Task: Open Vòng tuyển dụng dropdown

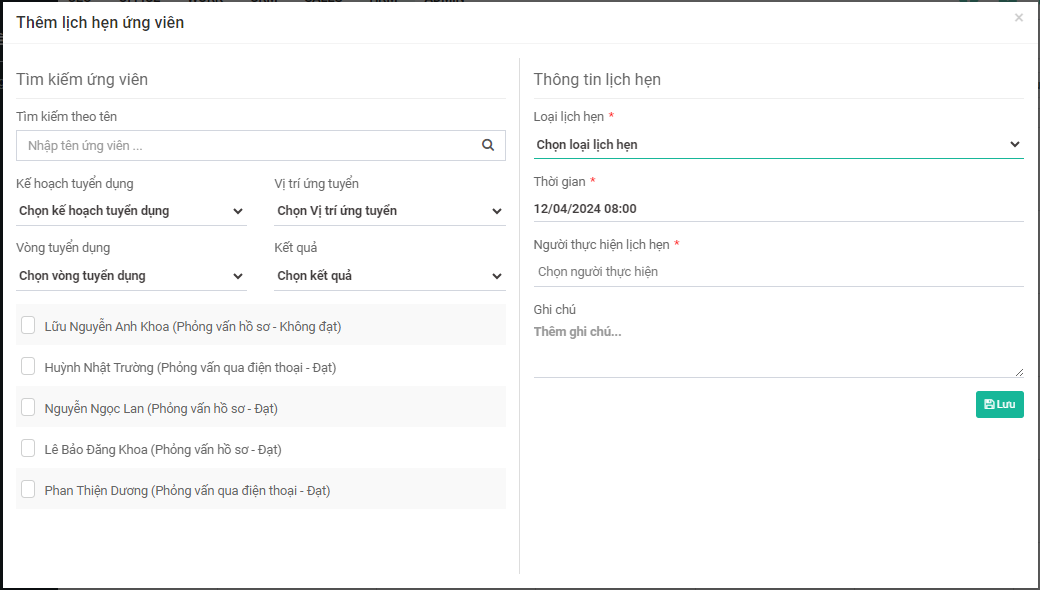Action: point(131,276)
